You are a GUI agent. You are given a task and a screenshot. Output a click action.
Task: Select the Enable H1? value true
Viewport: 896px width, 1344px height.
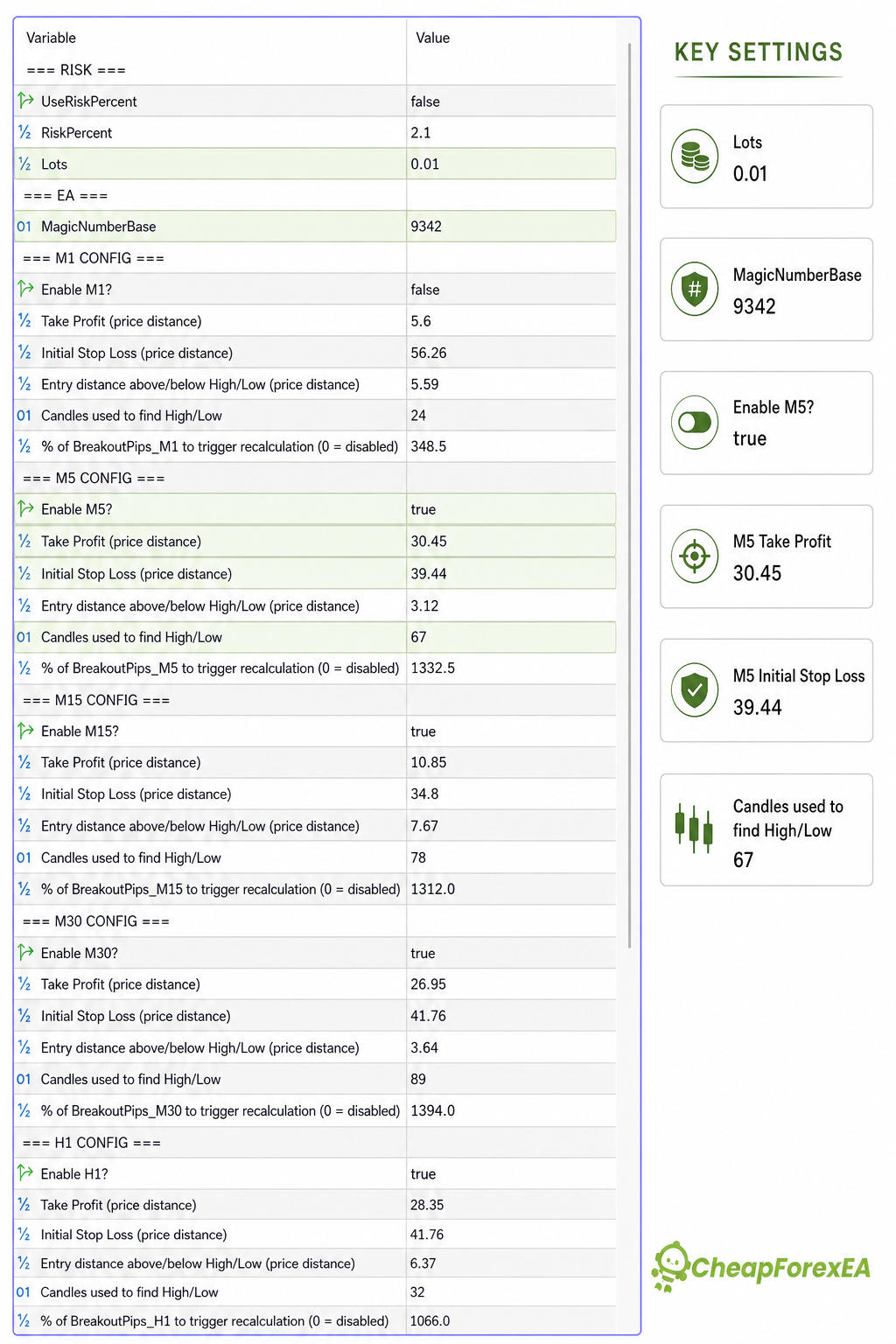[423, 1173]
